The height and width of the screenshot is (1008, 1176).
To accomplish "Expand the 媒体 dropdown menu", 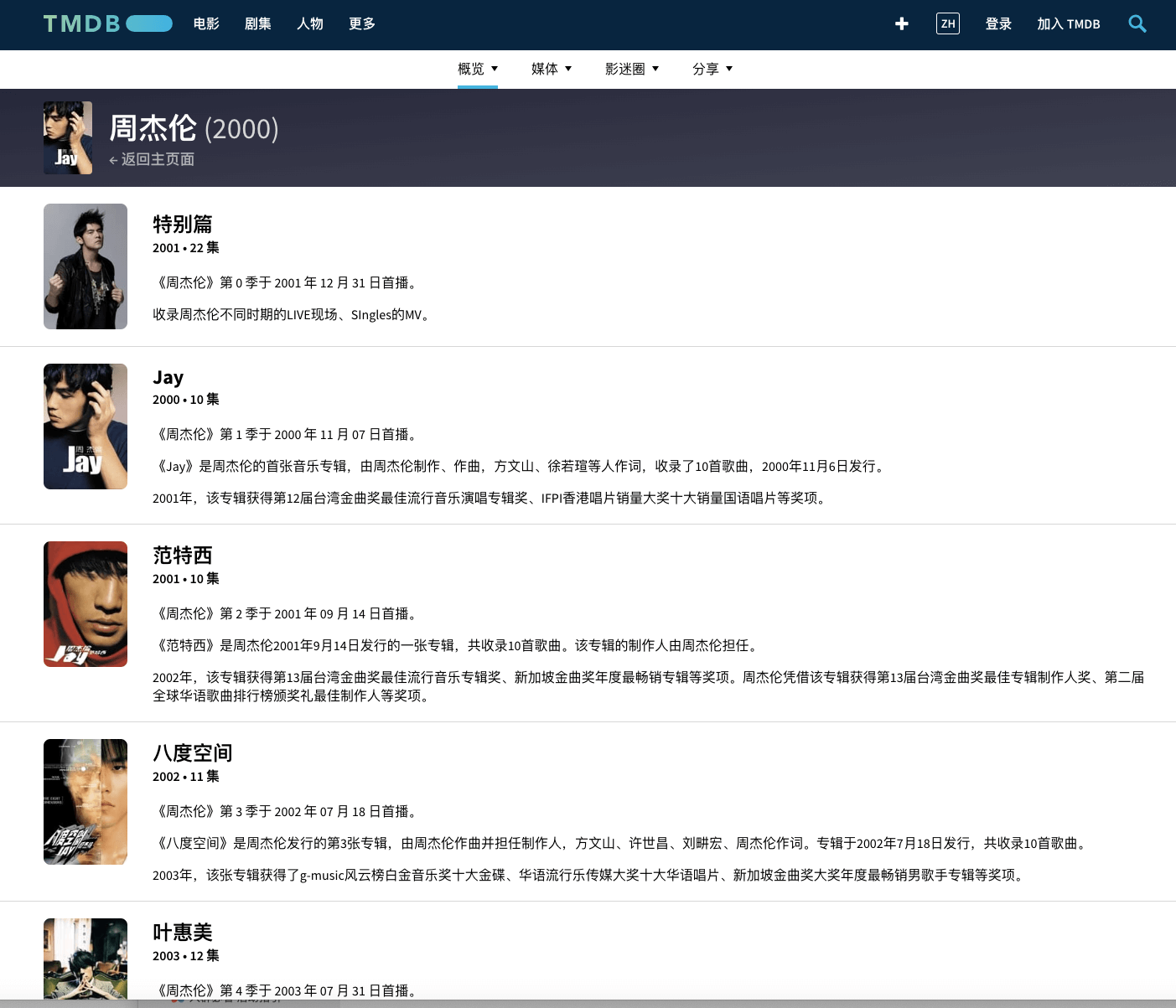I will click(x=551, y=69).
